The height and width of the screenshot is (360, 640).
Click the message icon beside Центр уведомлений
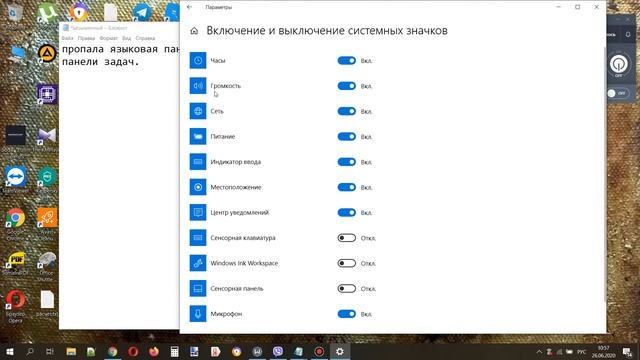(x=198, y=212)
